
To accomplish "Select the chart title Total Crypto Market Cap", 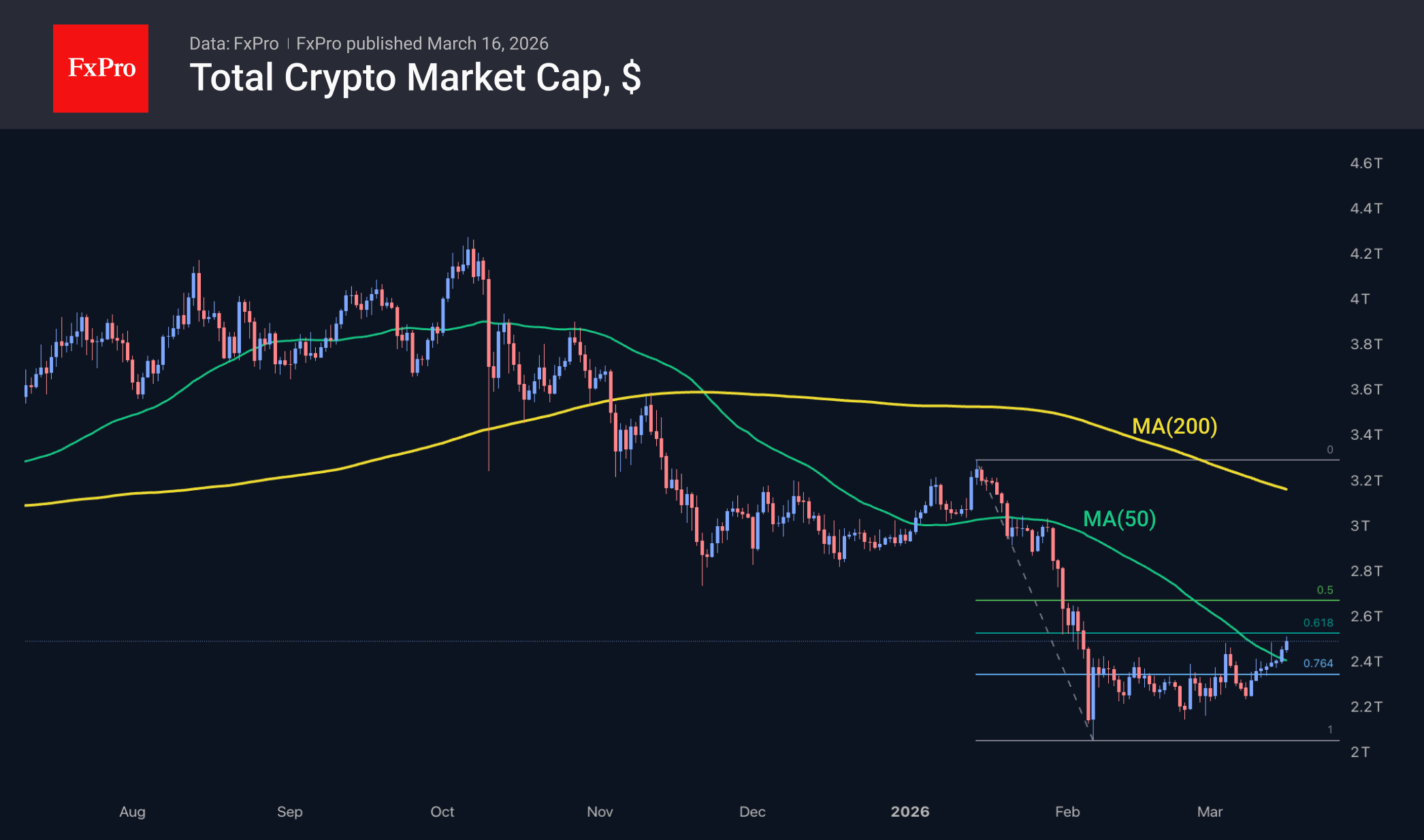I will pyautogui.click(x=415, y=78).
